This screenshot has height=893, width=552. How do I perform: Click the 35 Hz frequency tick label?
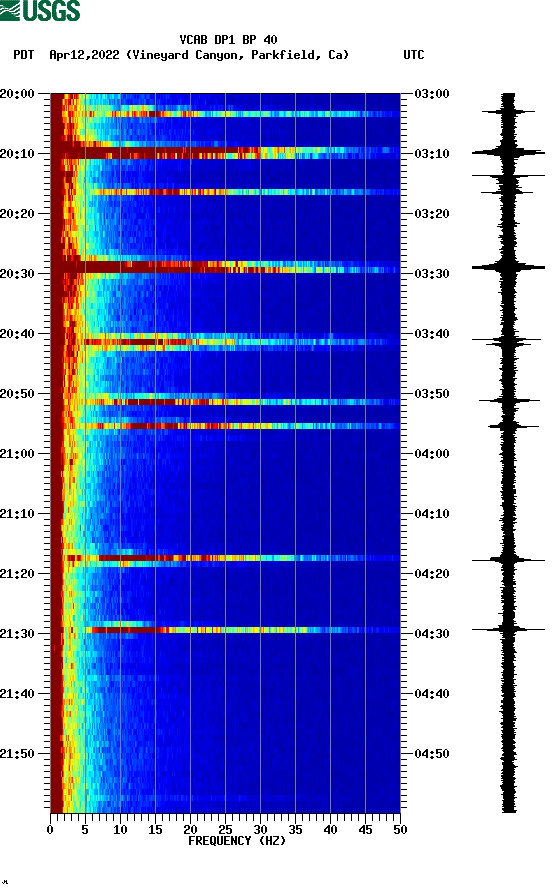point(295,830)
